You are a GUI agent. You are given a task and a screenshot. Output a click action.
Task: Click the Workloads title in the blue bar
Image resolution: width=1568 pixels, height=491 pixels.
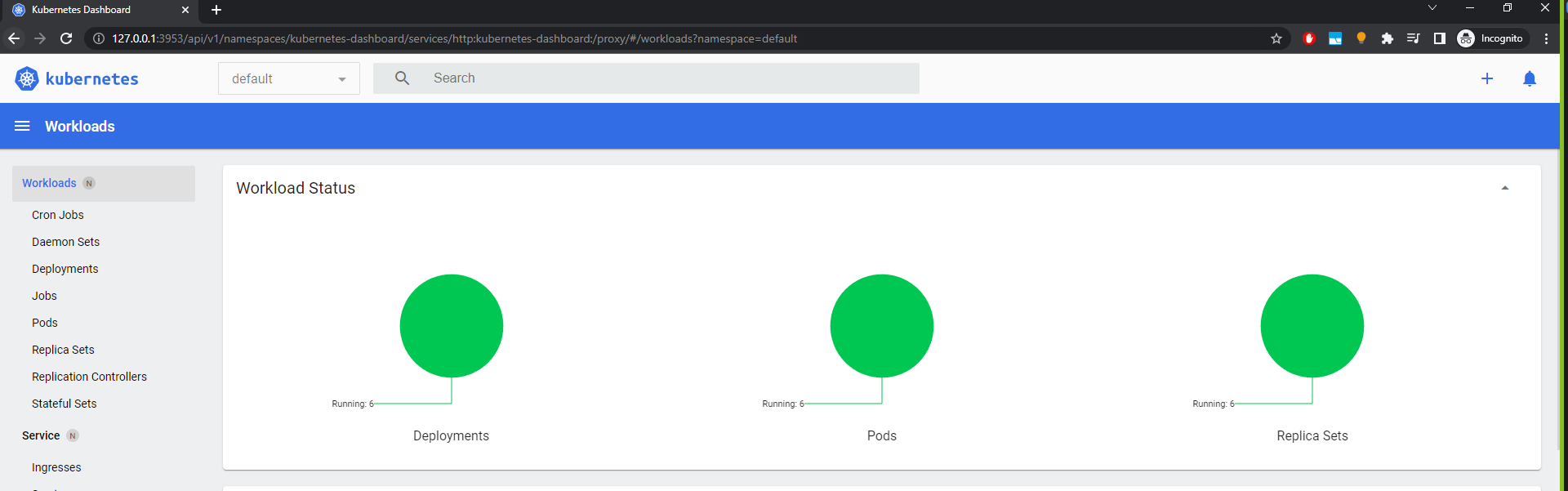[80, 126]
